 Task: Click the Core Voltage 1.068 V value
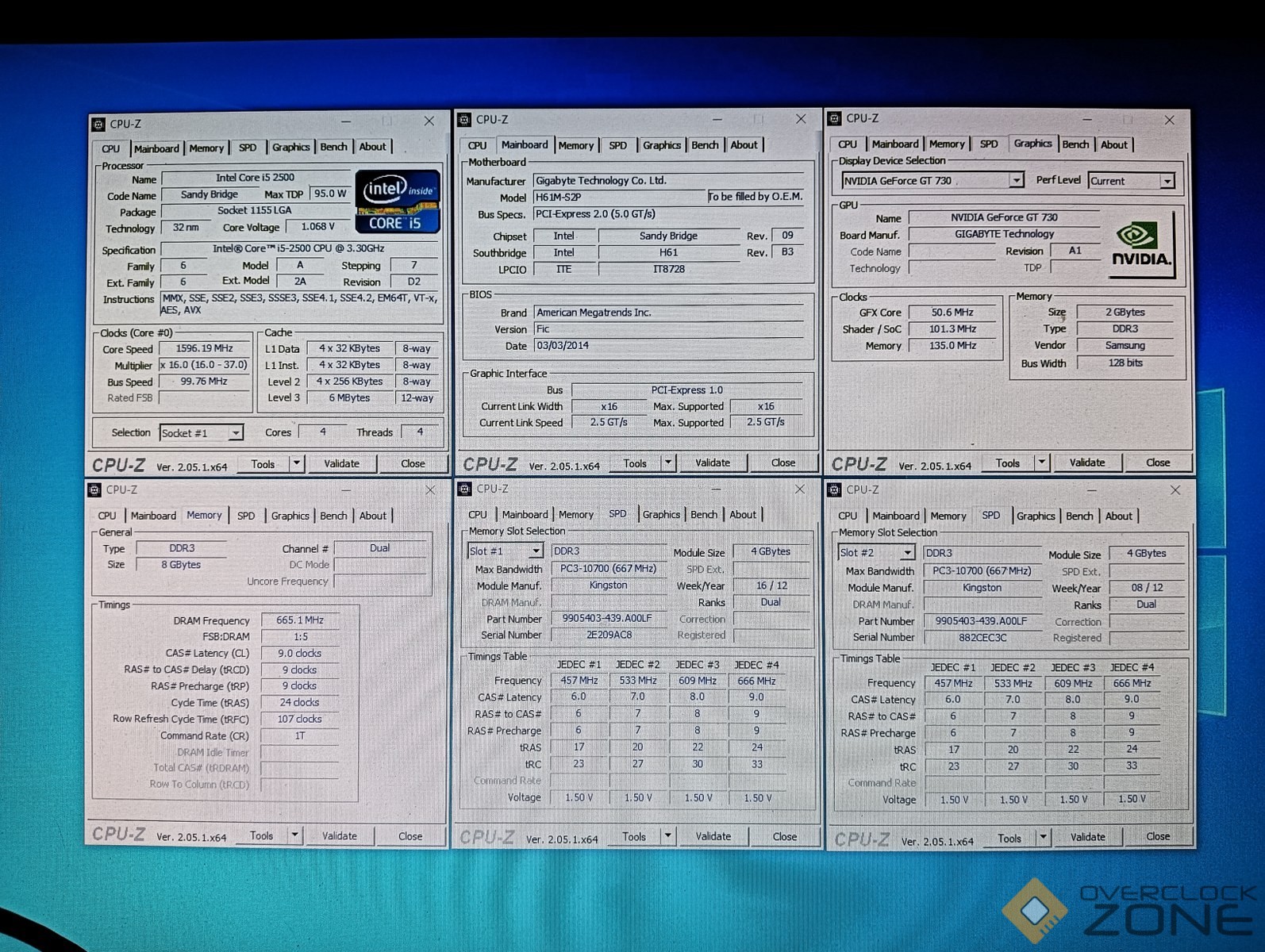tap(317, 227)
